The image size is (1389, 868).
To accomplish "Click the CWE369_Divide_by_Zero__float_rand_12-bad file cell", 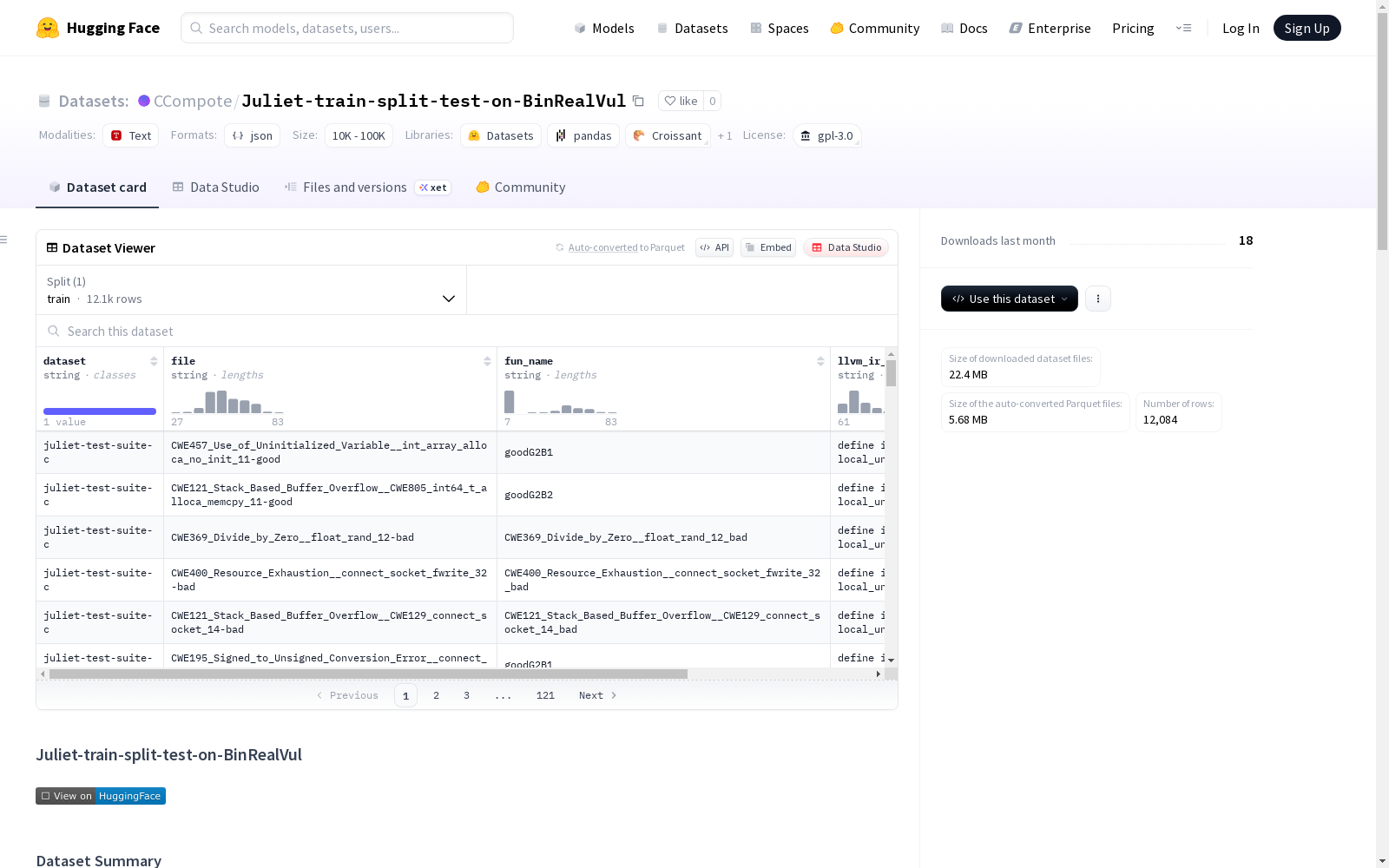I will (330, 537).
